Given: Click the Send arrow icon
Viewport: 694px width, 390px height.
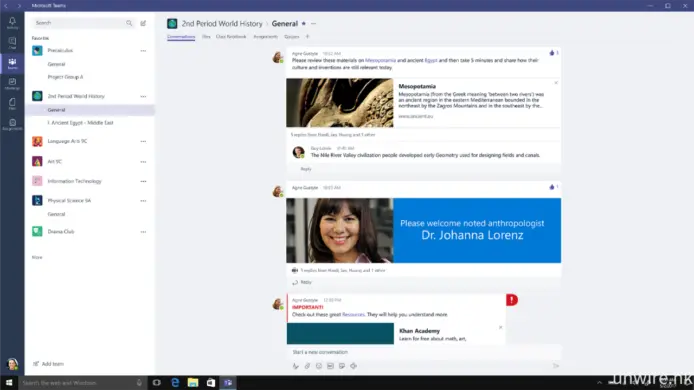Looking at the screenshot, I should pyautogui.click(x=556, y=366).
